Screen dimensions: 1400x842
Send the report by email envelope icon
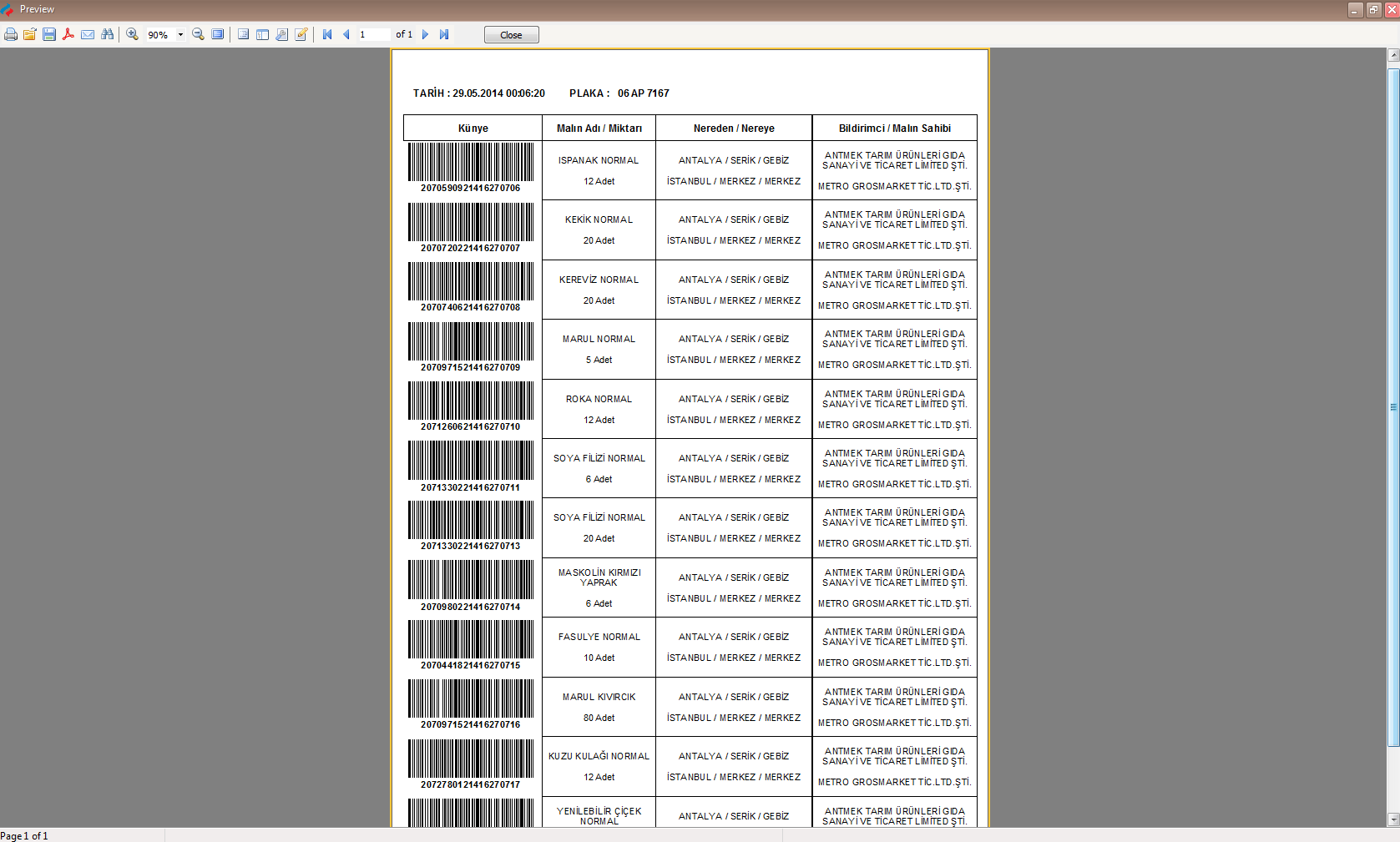click(88, 34)
